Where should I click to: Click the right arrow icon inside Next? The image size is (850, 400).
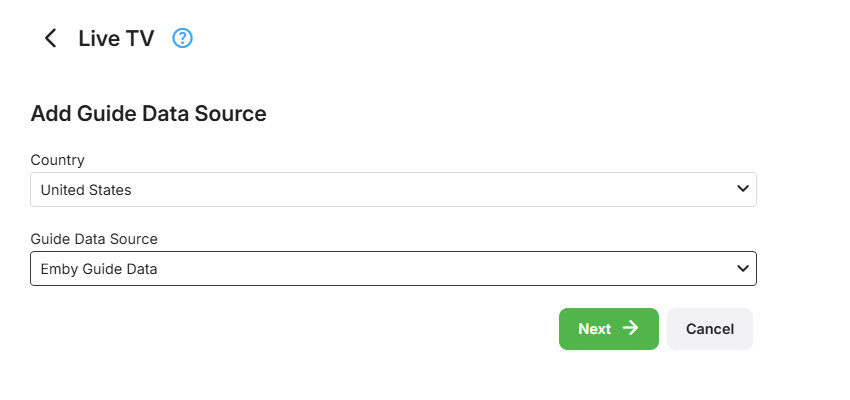coord(630,328)
